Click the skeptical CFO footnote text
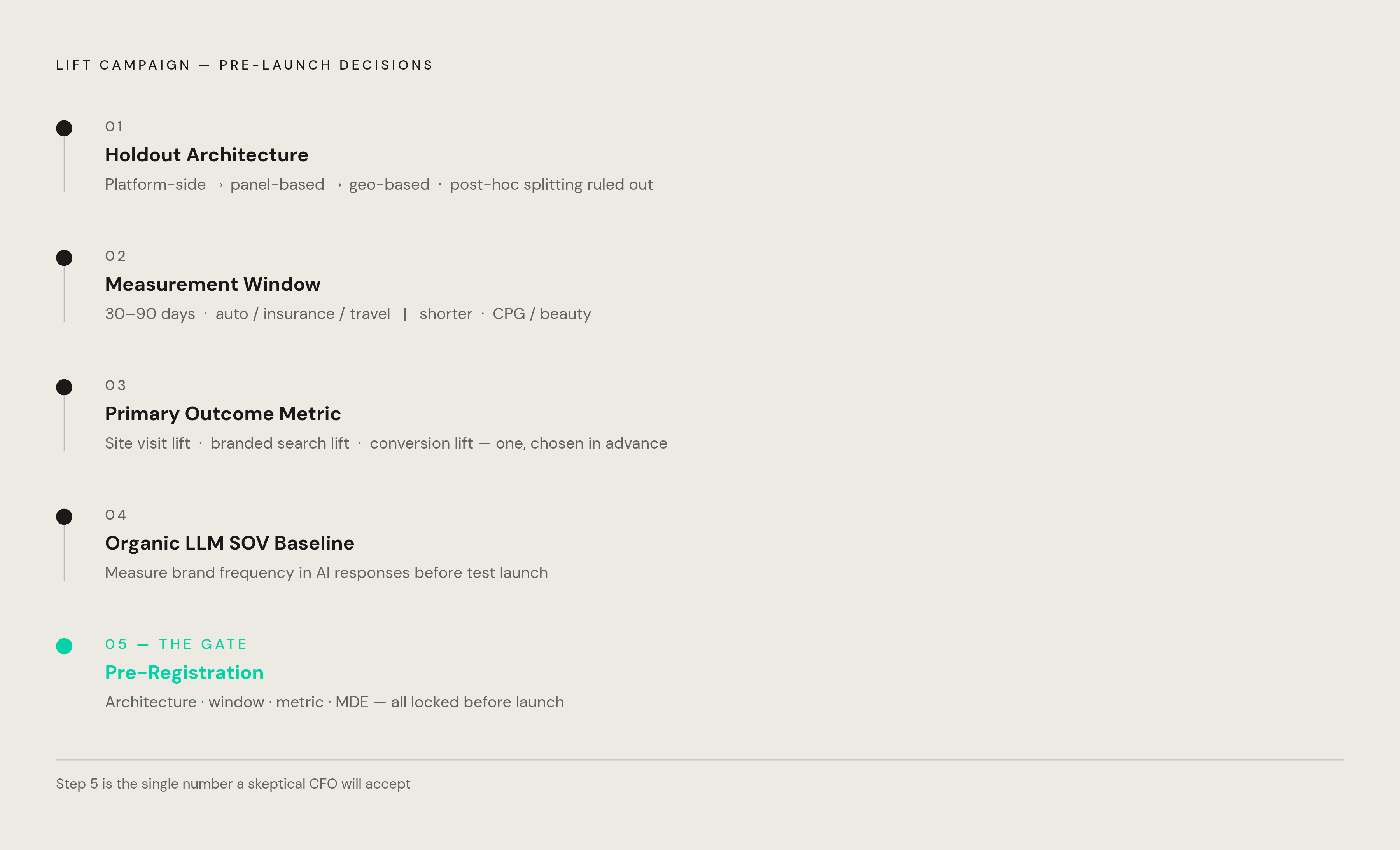The width and height of the screenshot is (1400, 850). (x=233, y=784)
